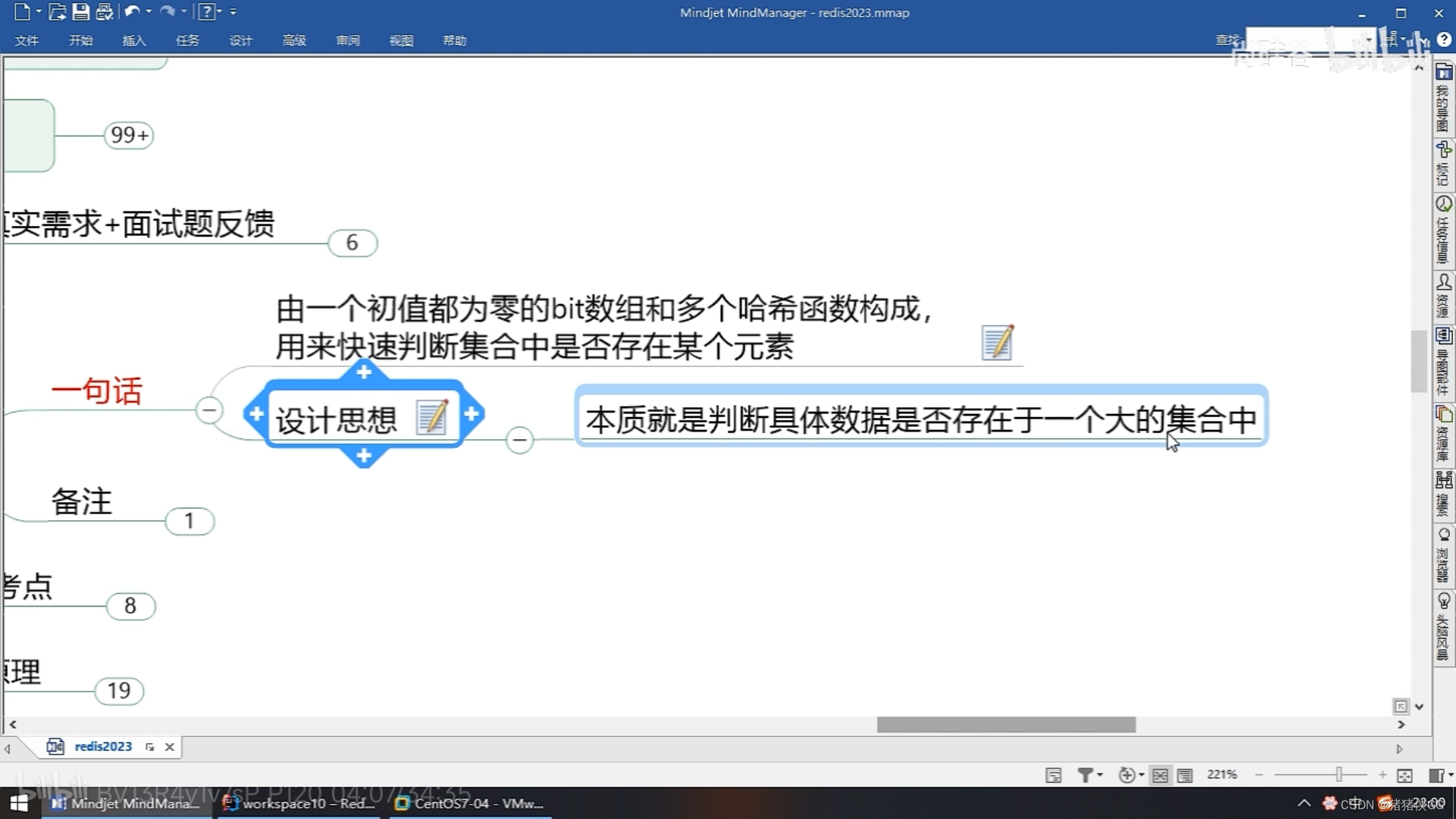Image resolution: width=1456 pixels, height=819 pixels.
Task: Click the Open file icon
Action: pos(57,11)
